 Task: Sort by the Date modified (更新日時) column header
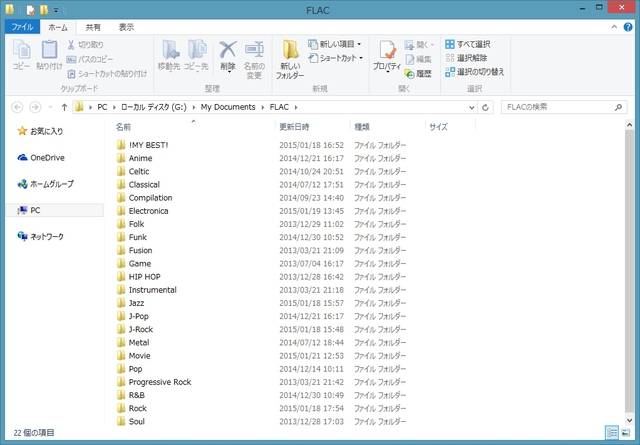[294, 128]
